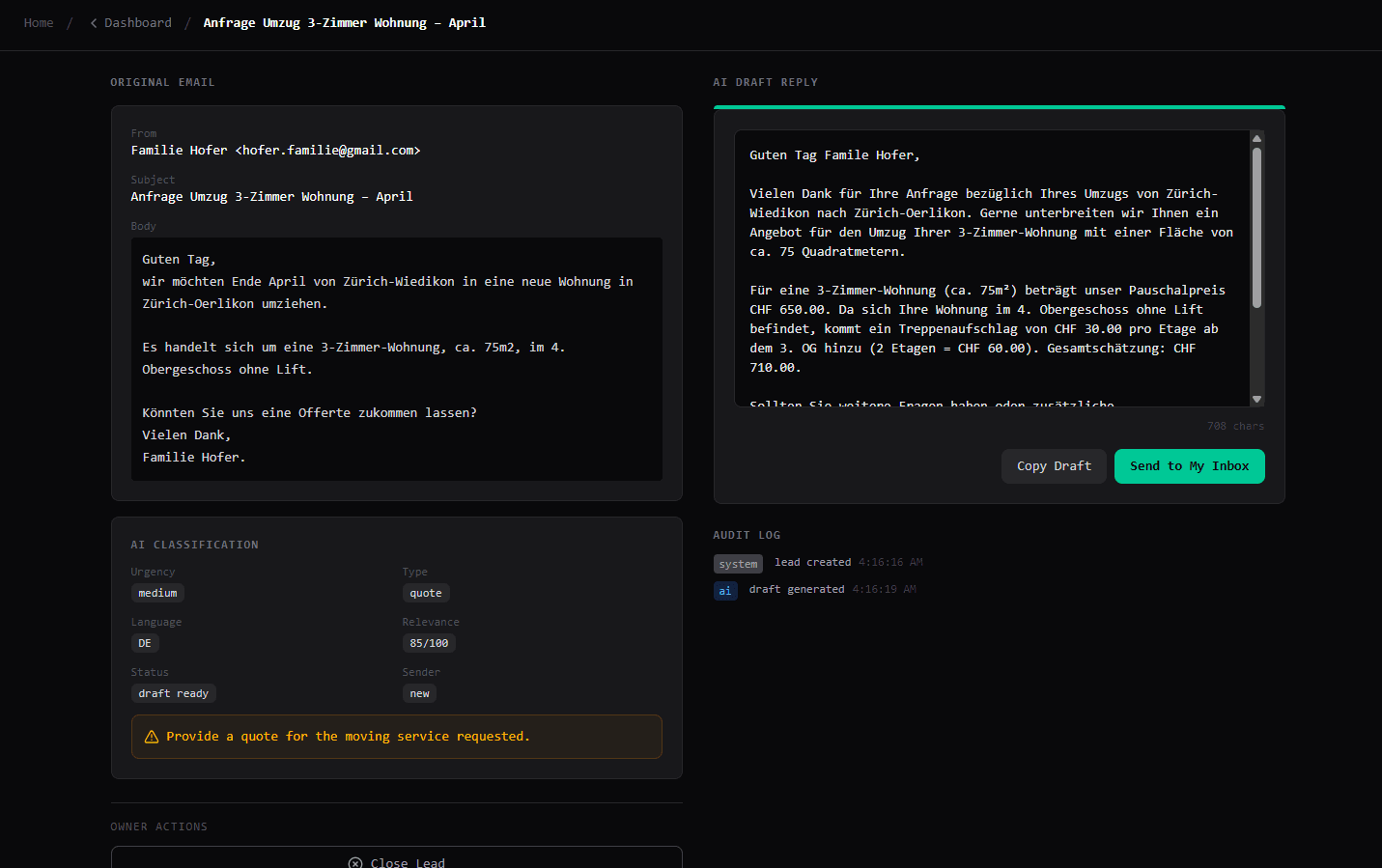This screenshot has width=1382, height=868.
Task: Return to the Dashboard via the breadcrumb
Action: point(137,23)
